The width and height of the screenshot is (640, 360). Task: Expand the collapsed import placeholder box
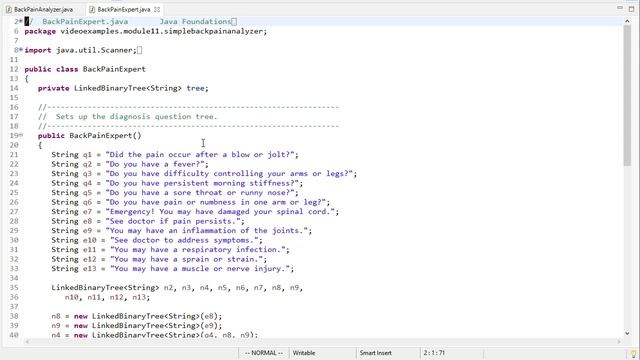[x=140, y=50]
